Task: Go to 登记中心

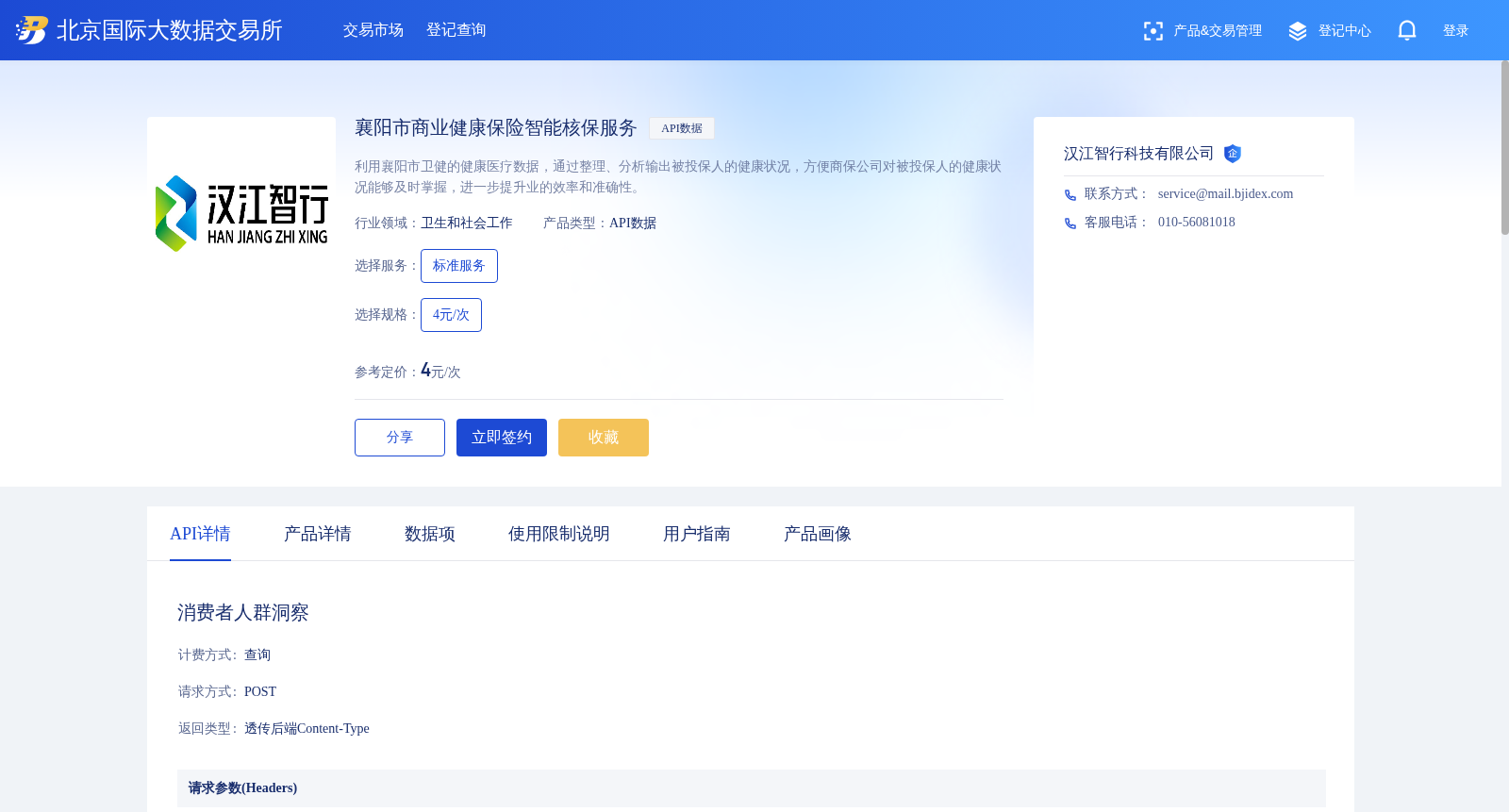Action: (x=1345, y=31)
